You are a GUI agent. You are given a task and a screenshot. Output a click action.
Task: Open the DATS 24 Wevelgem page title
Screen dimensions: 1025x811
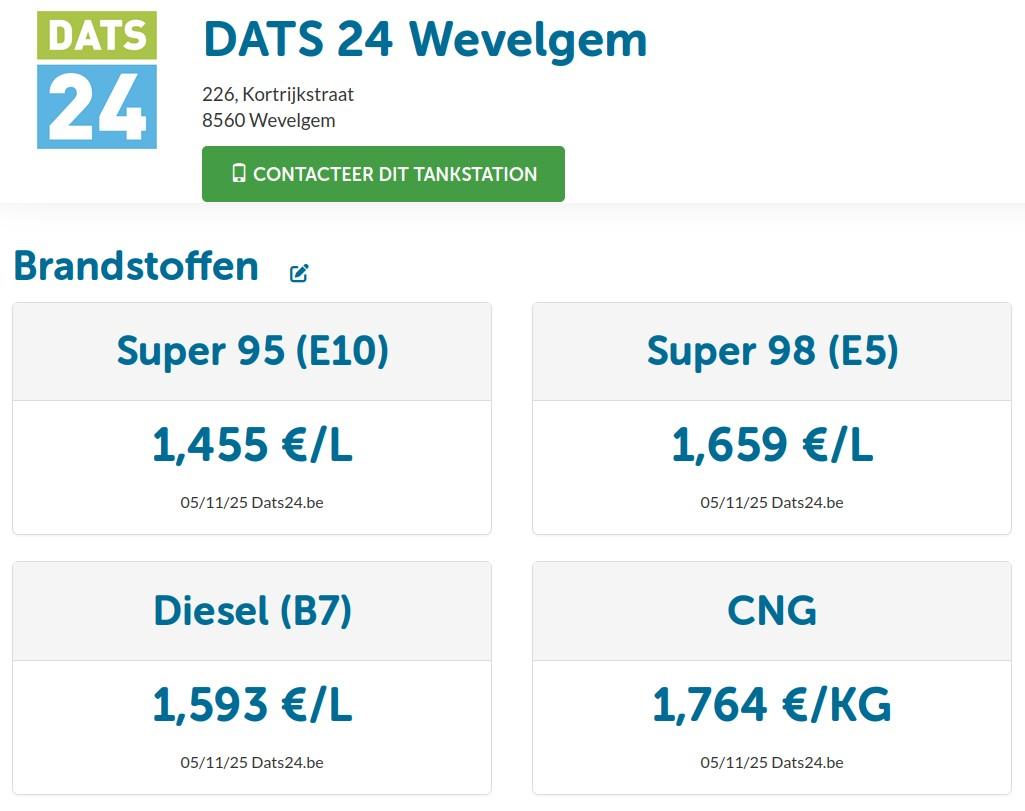point(425,39)
